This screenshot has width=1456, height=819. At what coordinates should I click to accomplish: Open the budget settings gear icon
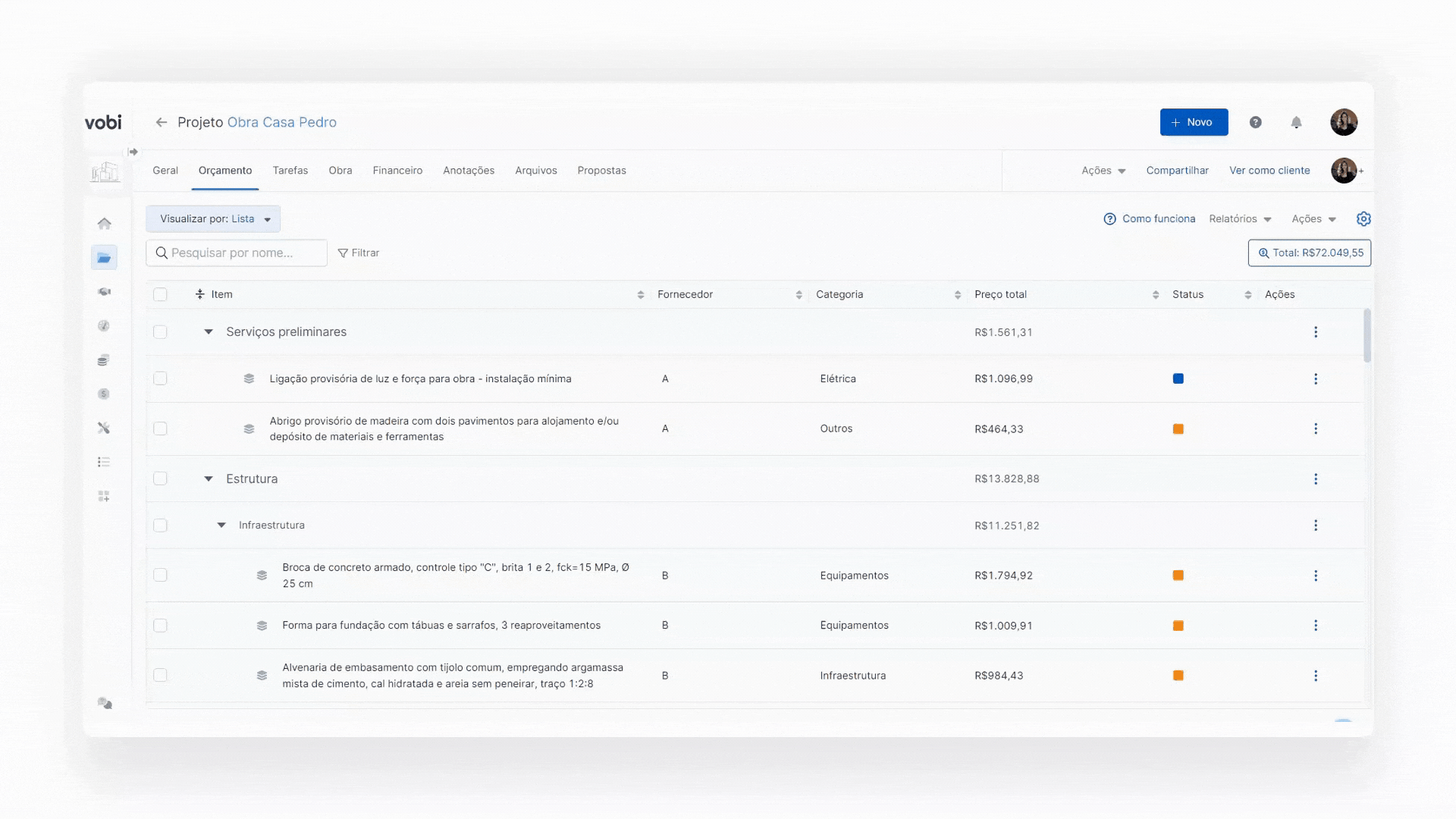click(x=1363, y=219)
